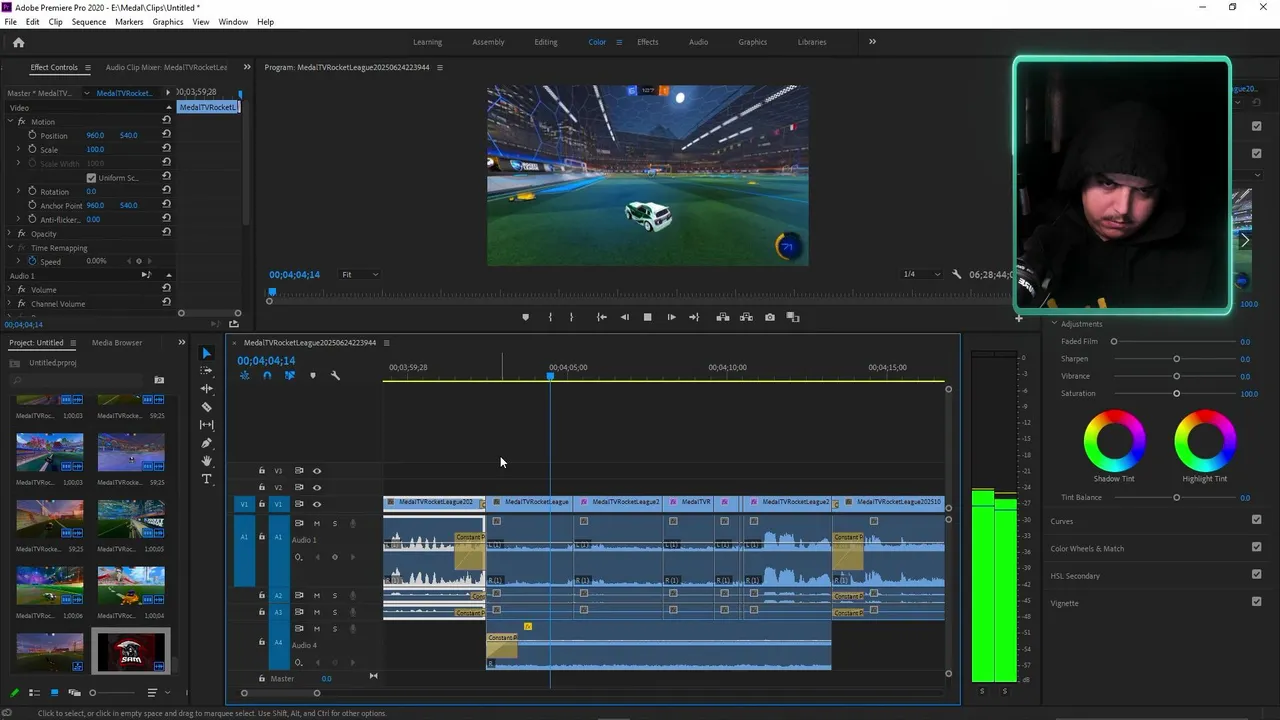Click Mark Out button in Program monitor
Viewport: 1280px width, 720px height.
571,317
